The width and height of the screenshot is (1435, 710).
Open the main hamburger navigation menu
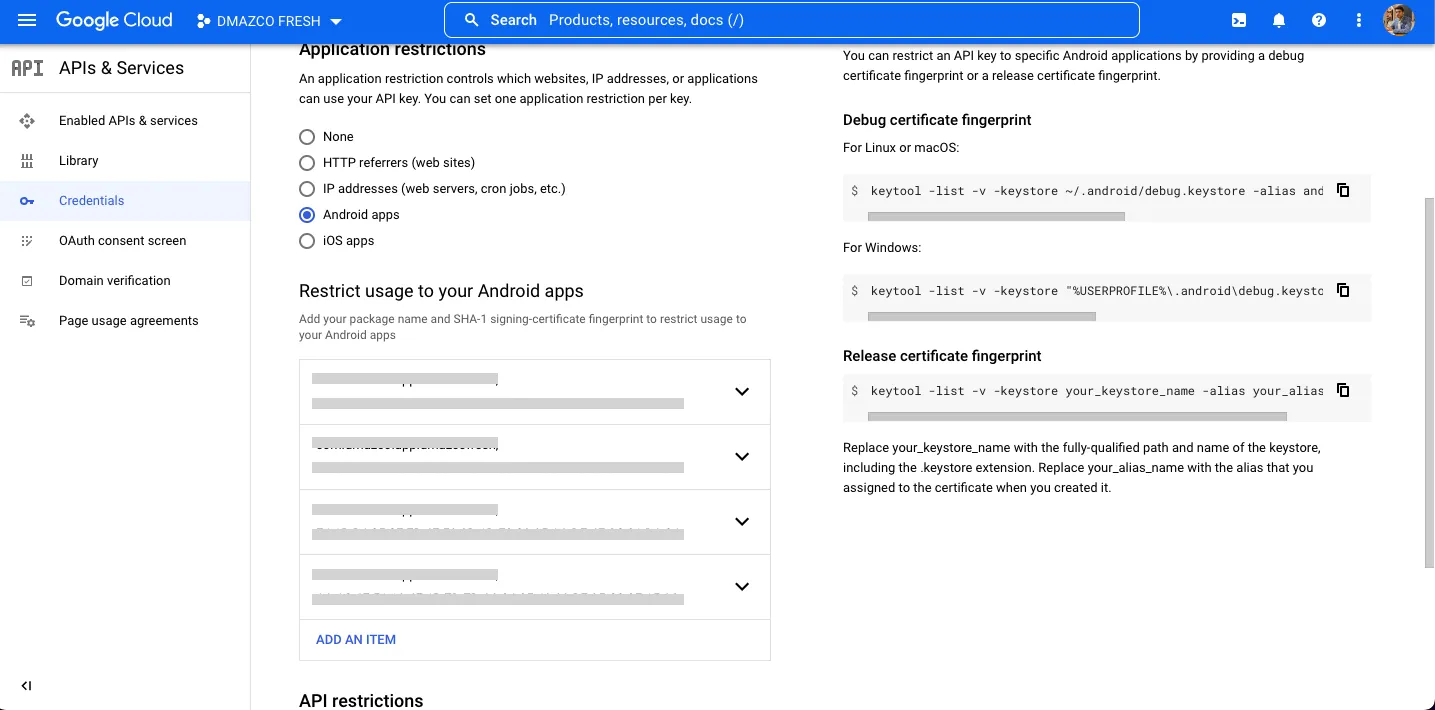coord(27,20)
